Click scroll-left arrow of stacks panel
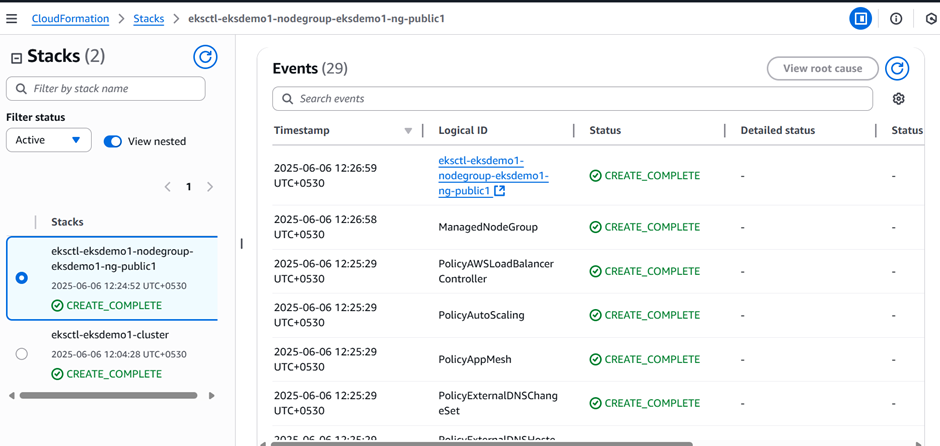The image size is (940, 446). point(11,396)
